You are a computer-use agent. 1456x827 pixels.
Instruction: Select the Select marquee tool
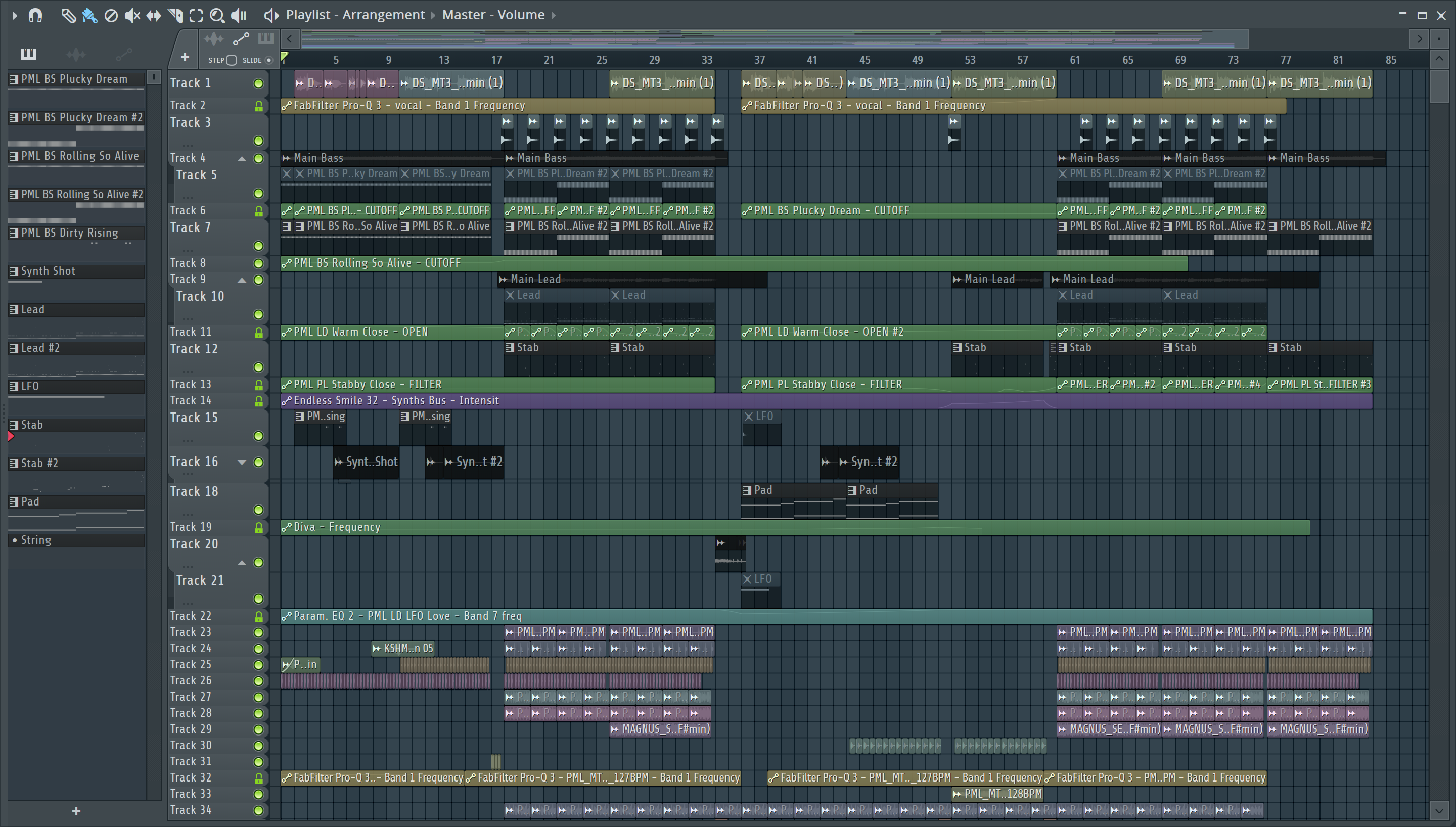coord(196,15)
